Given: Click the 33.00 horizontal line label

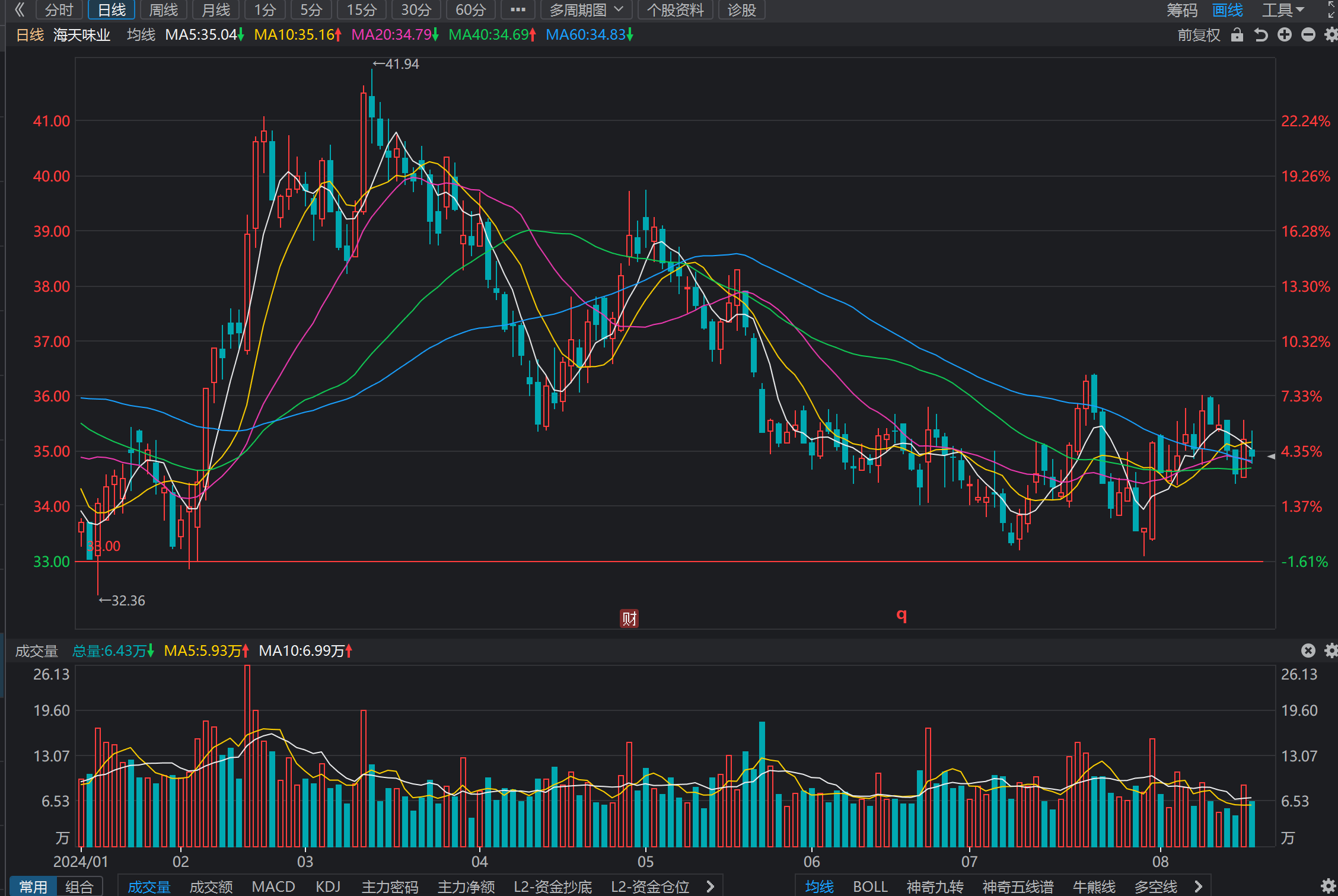Looking at the screenshot, I should (x=104, y=546).
